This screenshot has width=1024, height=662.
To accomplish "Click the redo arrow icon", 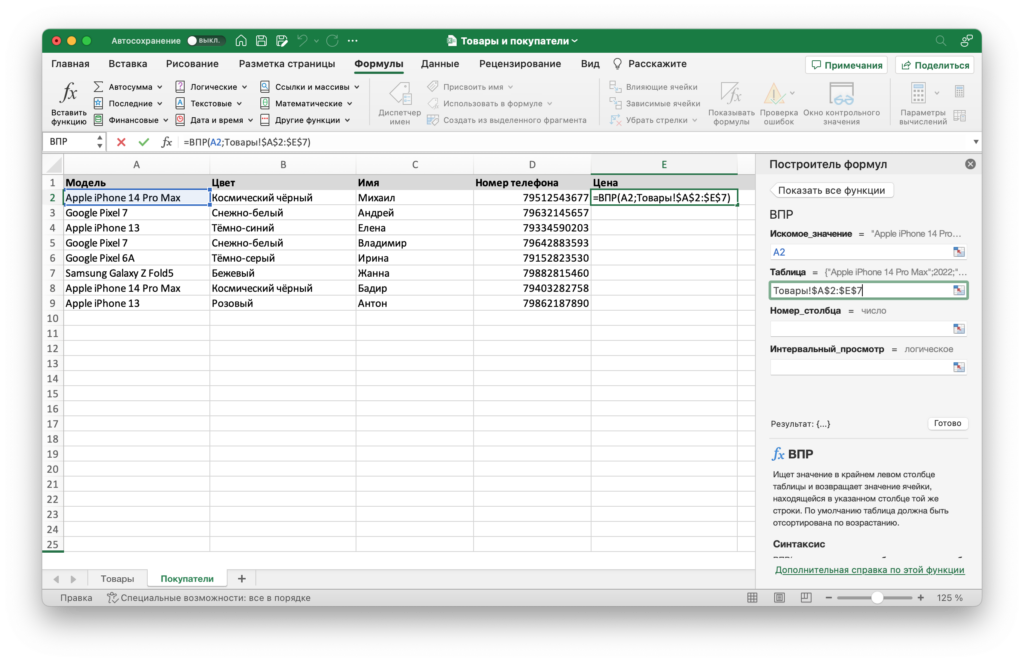I will coord(332,40).
